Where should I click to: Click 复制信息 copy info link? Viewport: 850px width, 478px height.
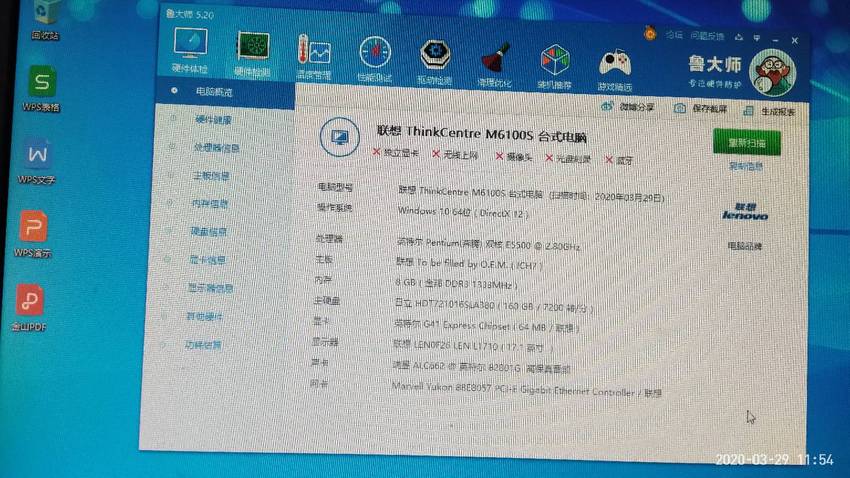pos(746,166)
